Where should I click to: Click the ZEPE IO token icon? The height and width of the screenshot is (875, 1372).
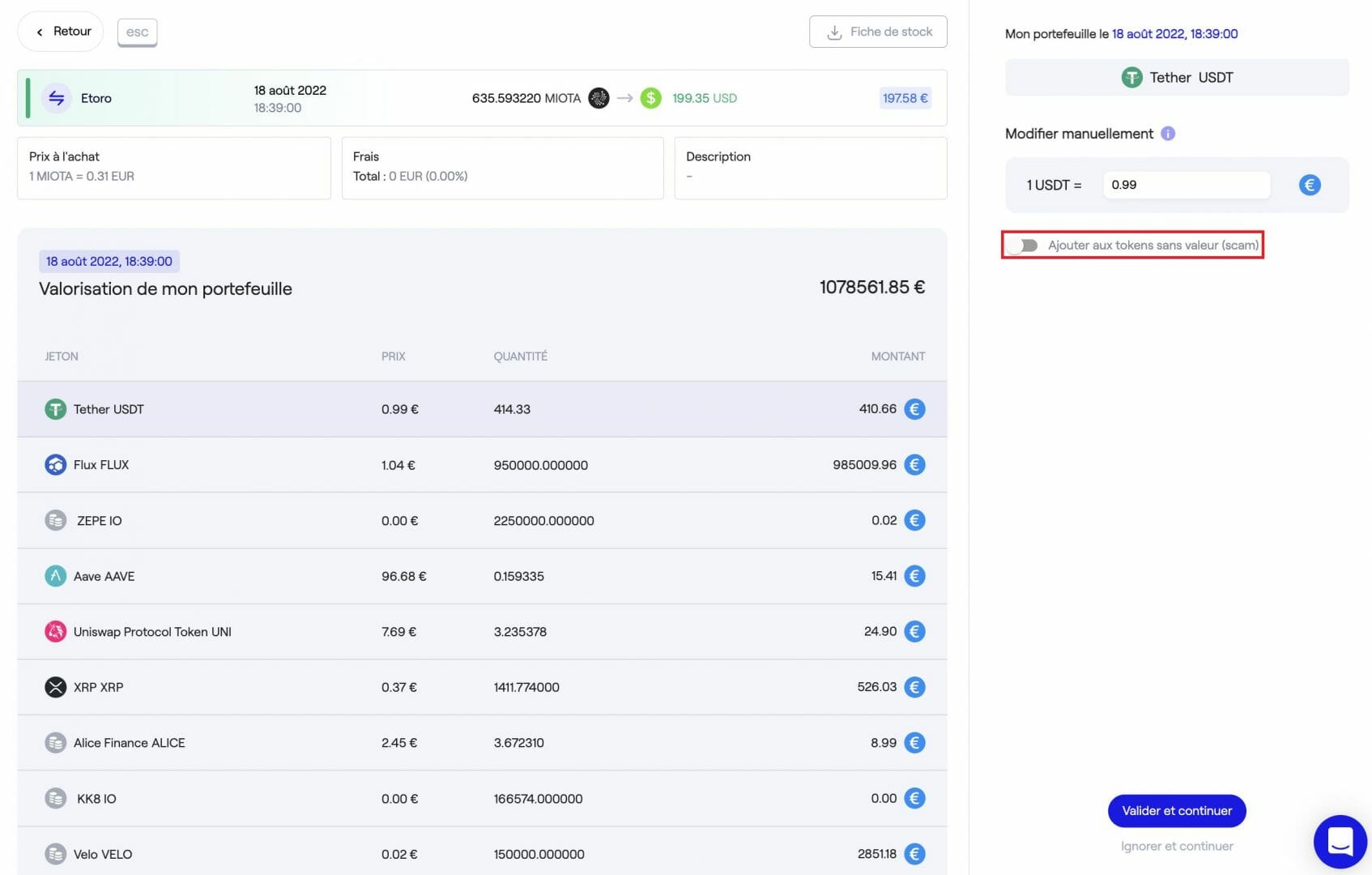tap(55, 520)
